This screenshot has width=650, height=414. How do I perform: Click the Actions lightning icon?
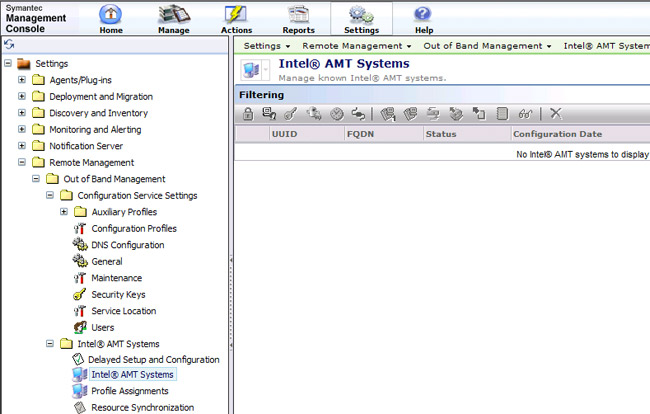236,15
